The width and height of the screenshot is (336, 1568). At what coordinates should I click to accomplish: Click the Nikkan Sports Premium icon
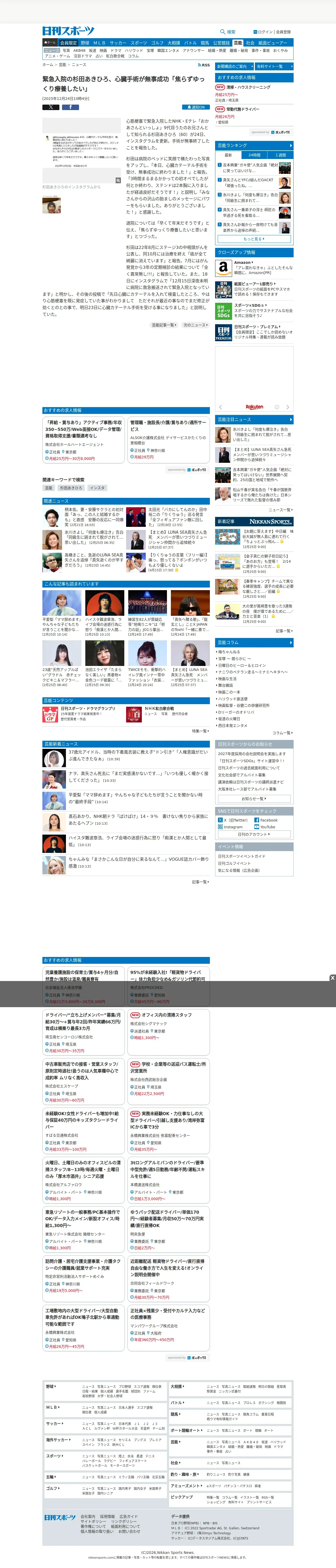pyautogui.click(x=223, y=332)
